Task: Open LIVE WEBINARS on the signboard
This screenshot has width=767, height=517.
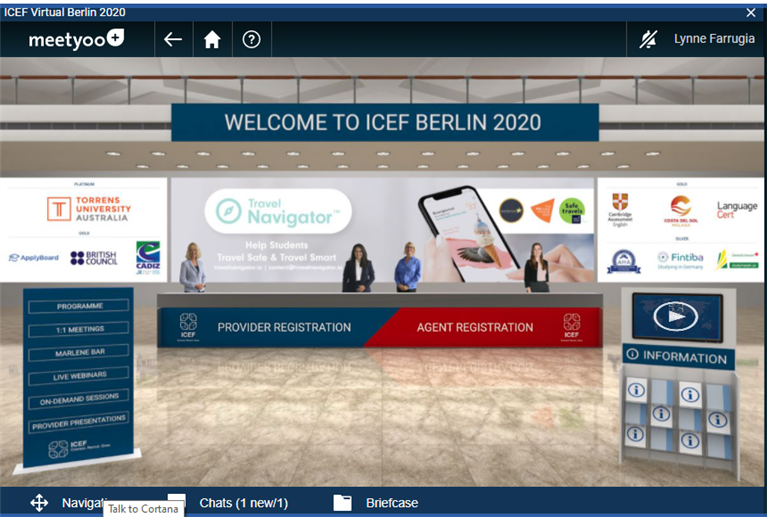Action: (x=79, y=376)
